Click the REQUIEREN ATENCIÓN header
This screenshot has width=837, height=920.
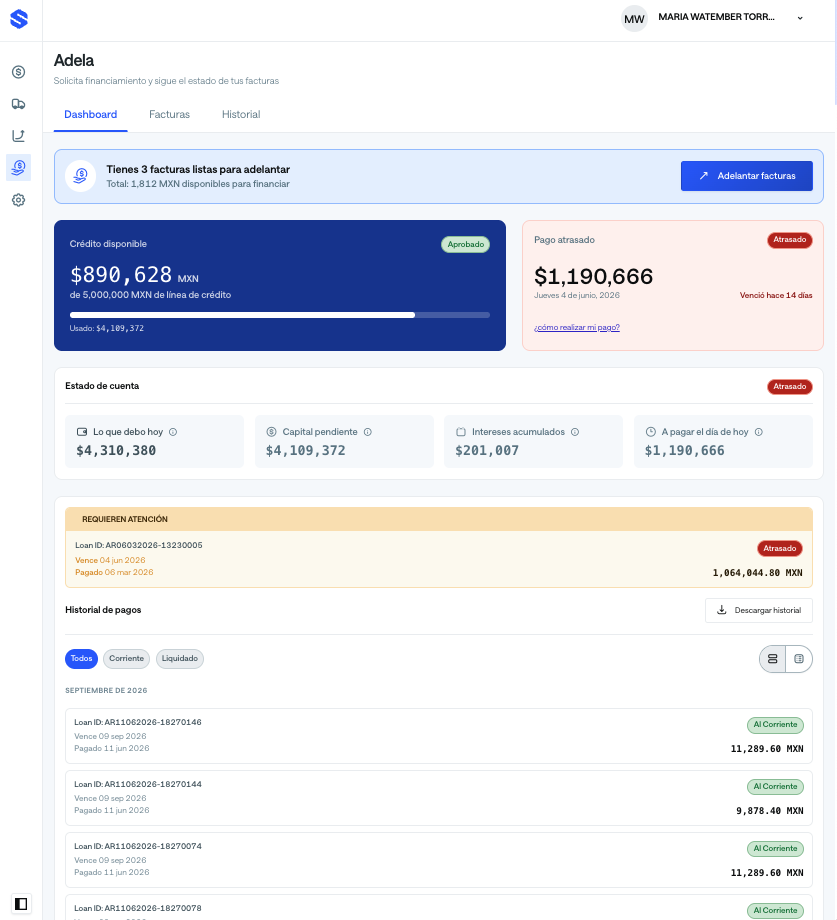coord(439,519)
